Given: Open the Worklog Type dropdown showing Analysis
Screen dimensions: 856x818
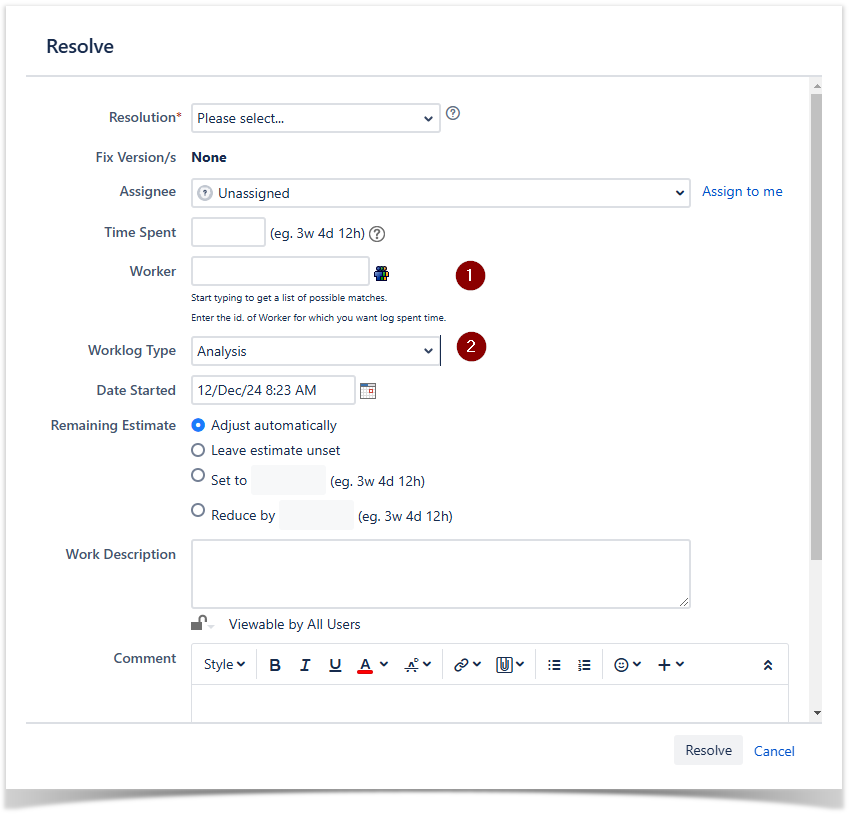Looking at the screenshot, I should click(x=315, y=351).
